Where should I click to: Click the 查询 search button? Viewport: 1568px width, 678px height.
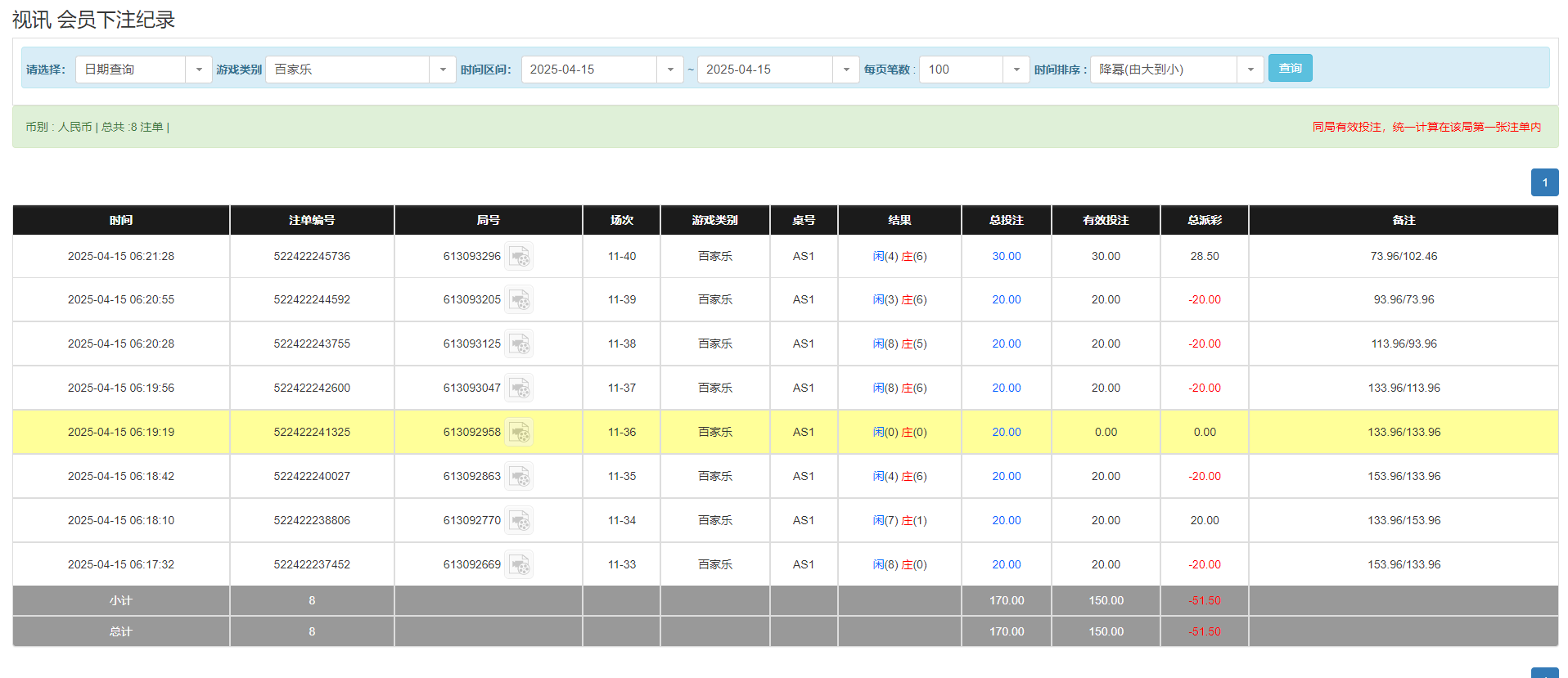1290,68
